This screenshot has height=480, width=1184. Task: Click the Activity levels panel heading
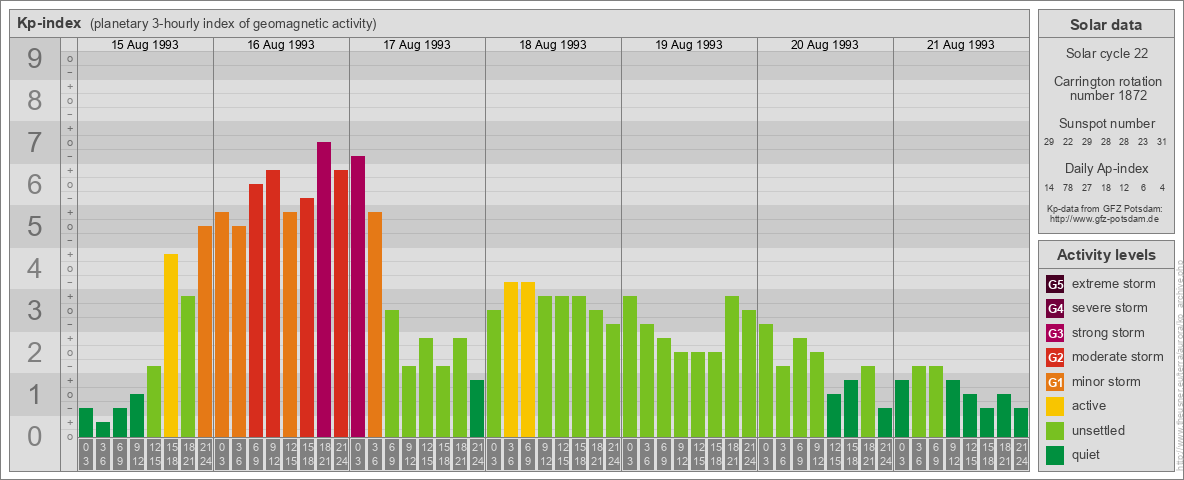1106,255
